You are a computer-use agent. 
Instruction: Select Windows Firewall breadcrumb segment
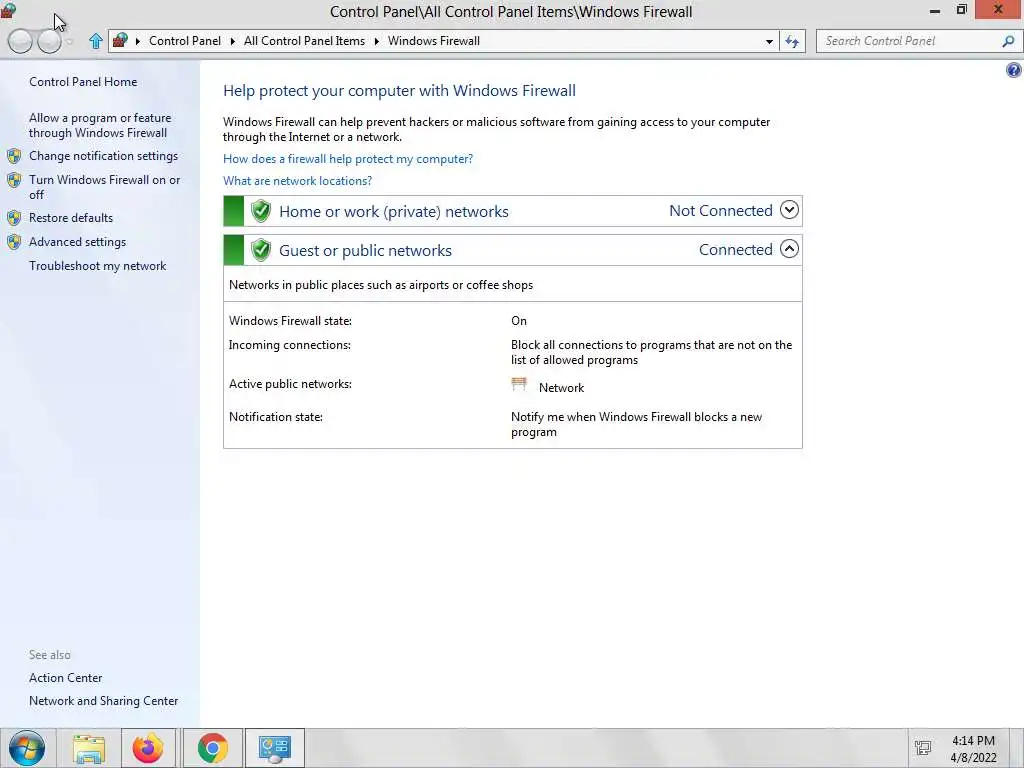point(434,40)
